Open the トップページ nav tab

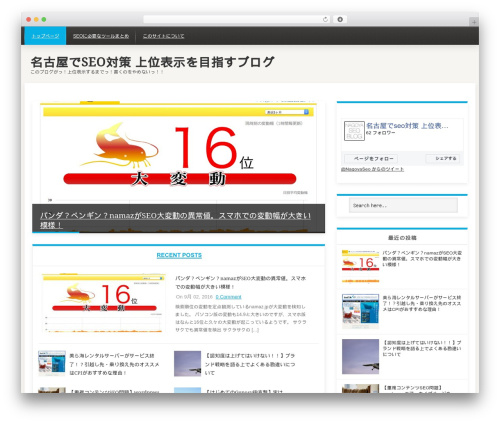coord(45,36)
